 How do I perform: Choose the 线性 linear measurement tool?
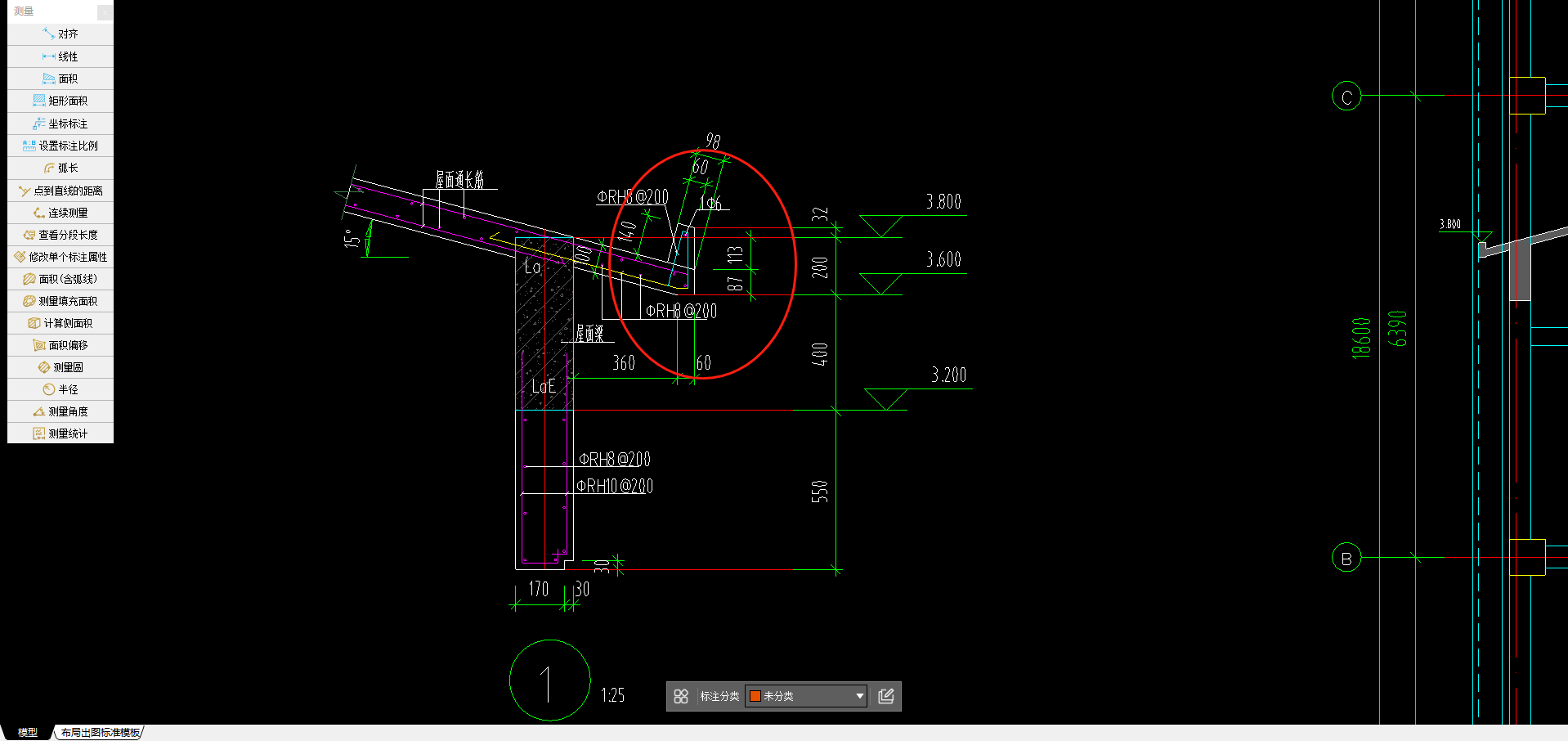pyautogui.click(x=60, y=56)
